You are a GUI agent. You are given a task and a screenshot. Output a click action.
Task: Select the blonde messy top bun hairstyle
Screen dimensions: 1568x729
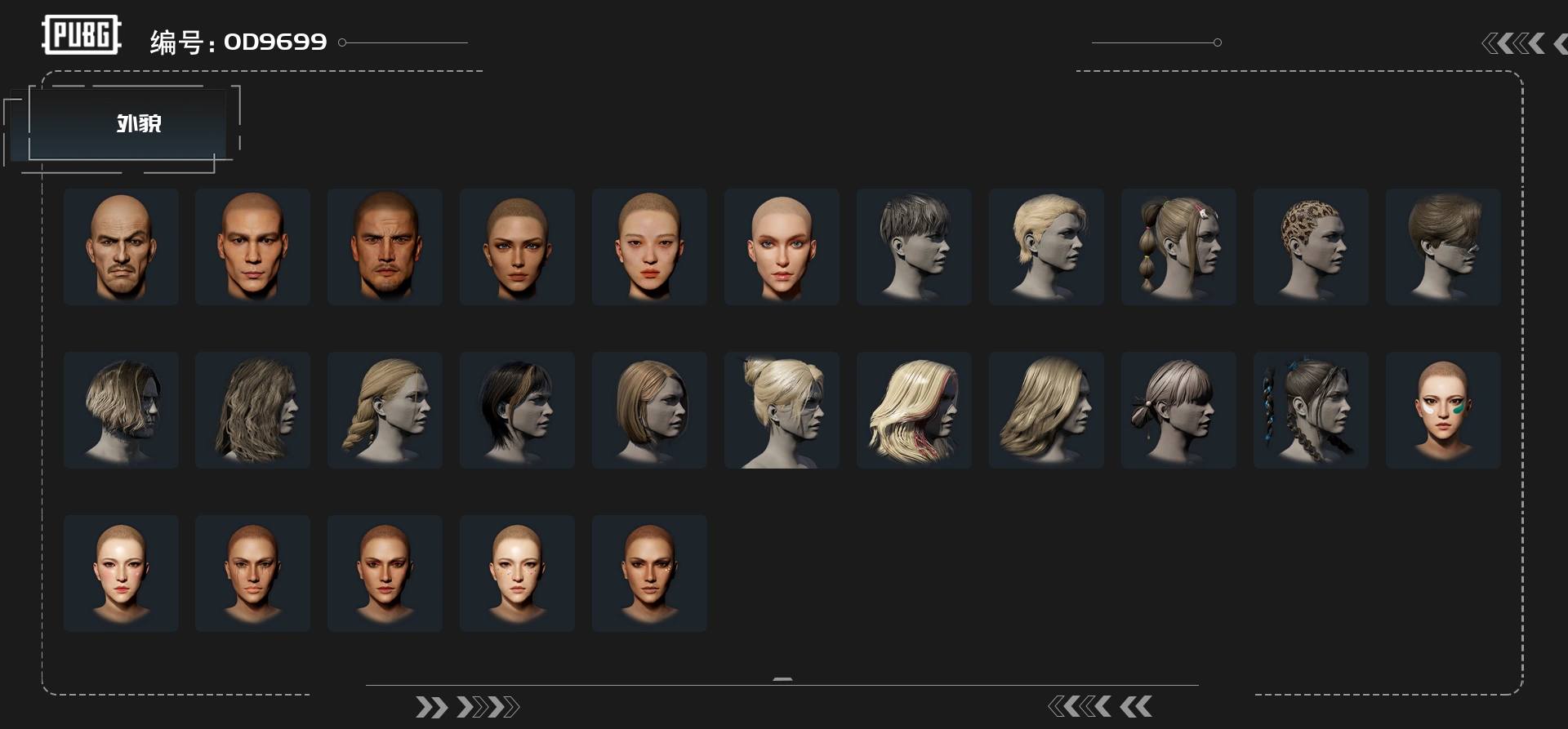click(x=782, y=410)
